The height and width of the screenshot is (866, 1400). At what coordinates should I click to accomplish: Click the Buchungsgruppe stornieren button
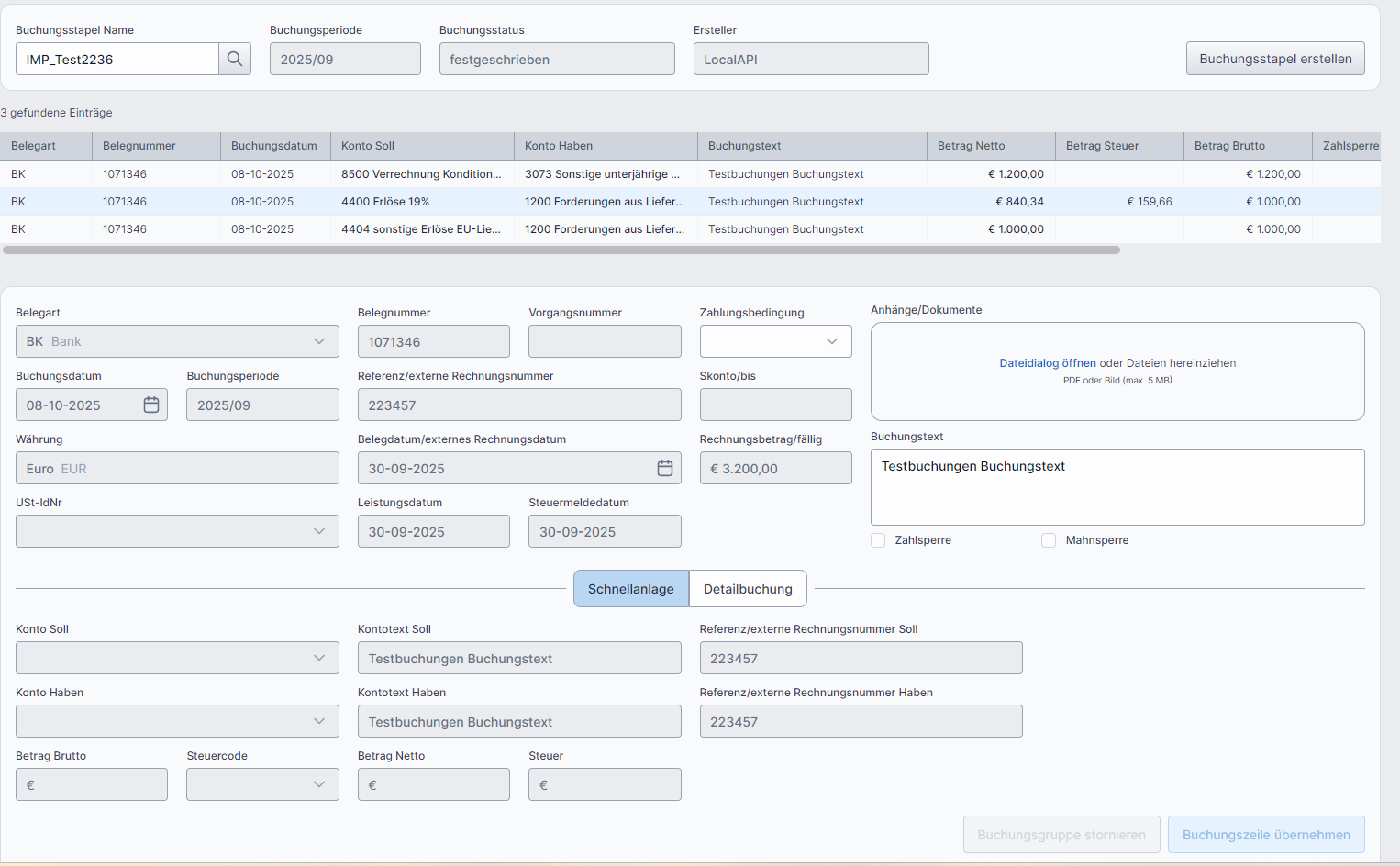[1061, 835]
